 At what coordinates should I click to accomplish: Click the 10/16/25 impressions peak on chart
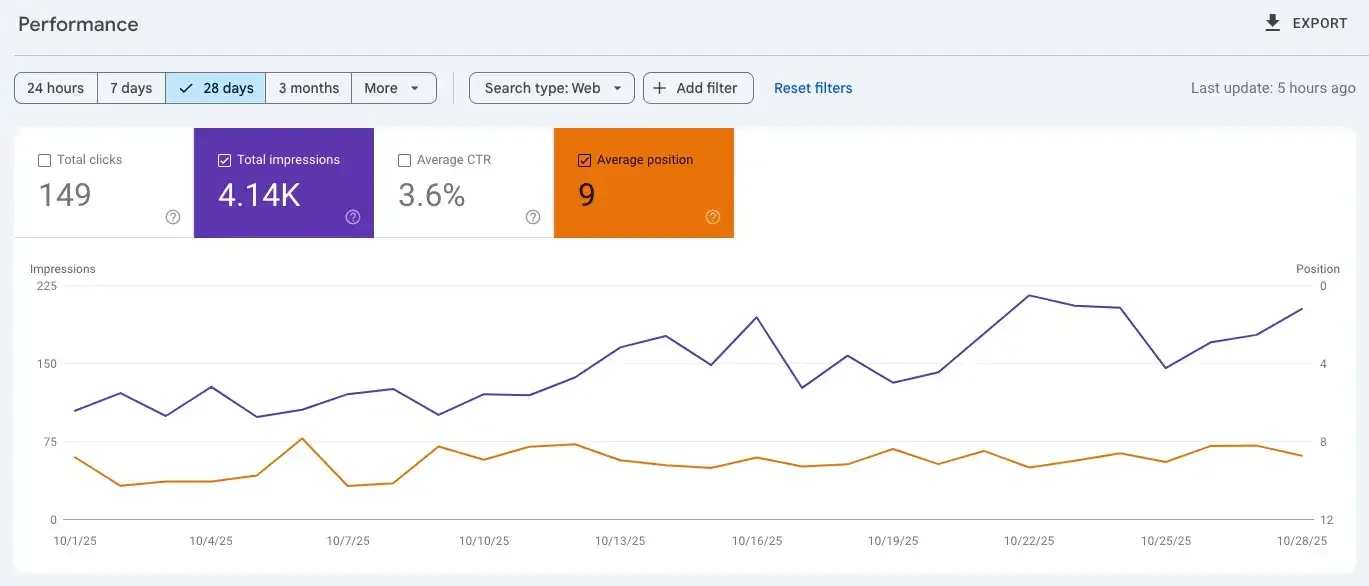(756, 318)
